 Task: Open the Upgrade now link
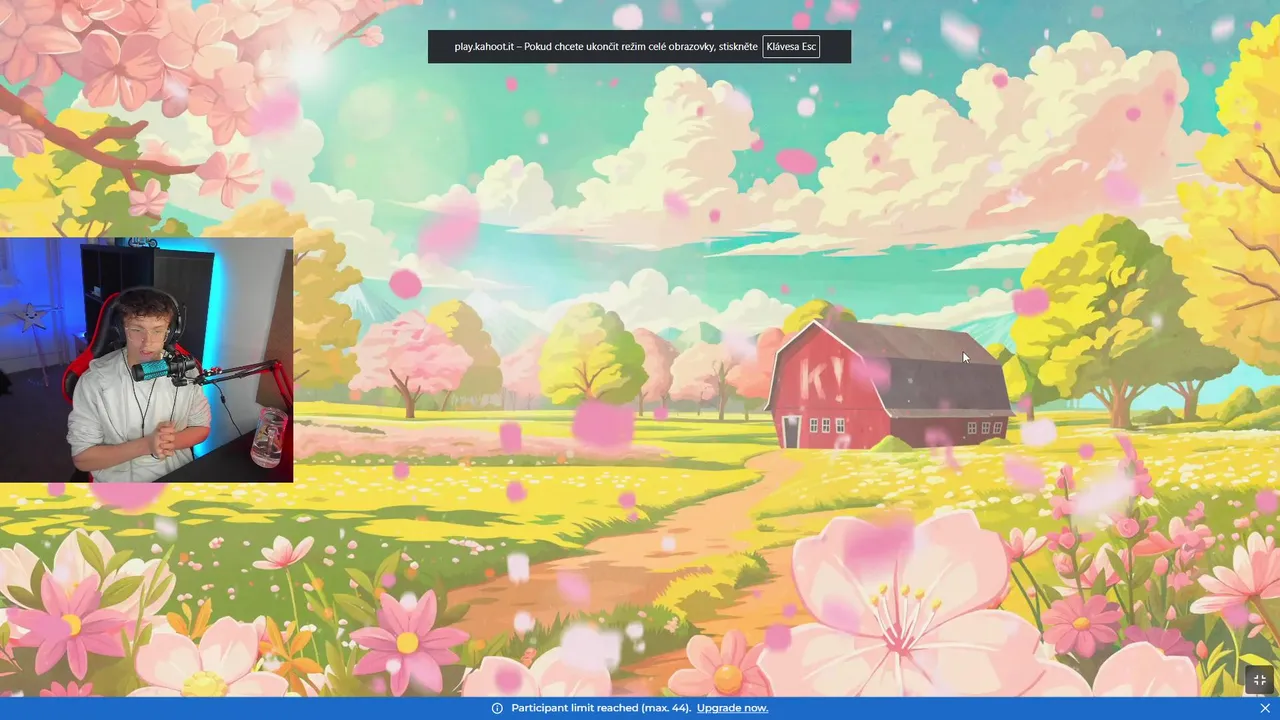pos(732,708)
